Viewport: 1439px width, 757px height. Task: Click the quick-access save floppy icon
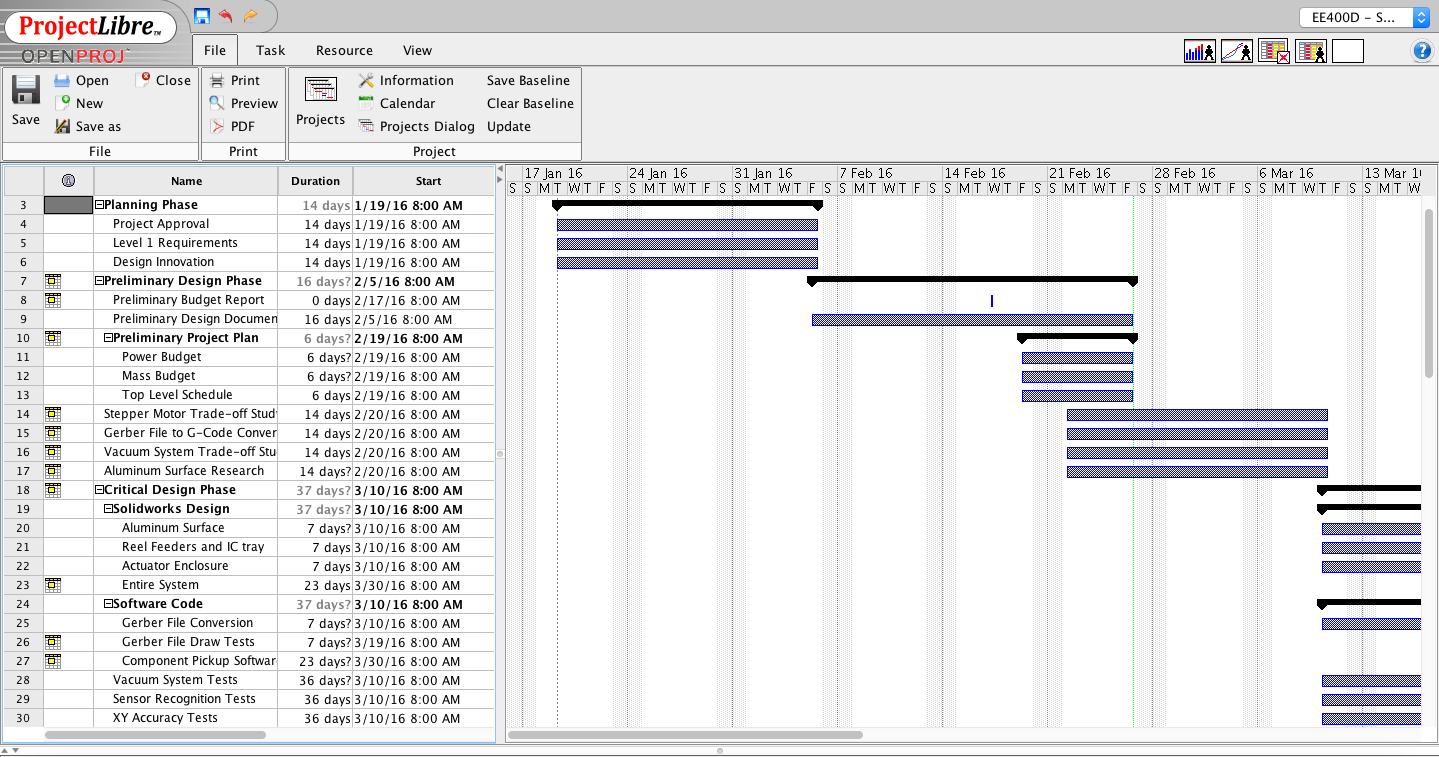(202, 15)
